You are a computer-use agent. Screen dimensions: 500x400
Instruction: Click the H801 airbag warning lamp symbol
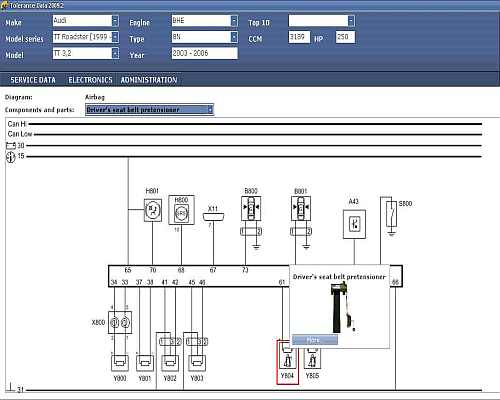(153, 210)
